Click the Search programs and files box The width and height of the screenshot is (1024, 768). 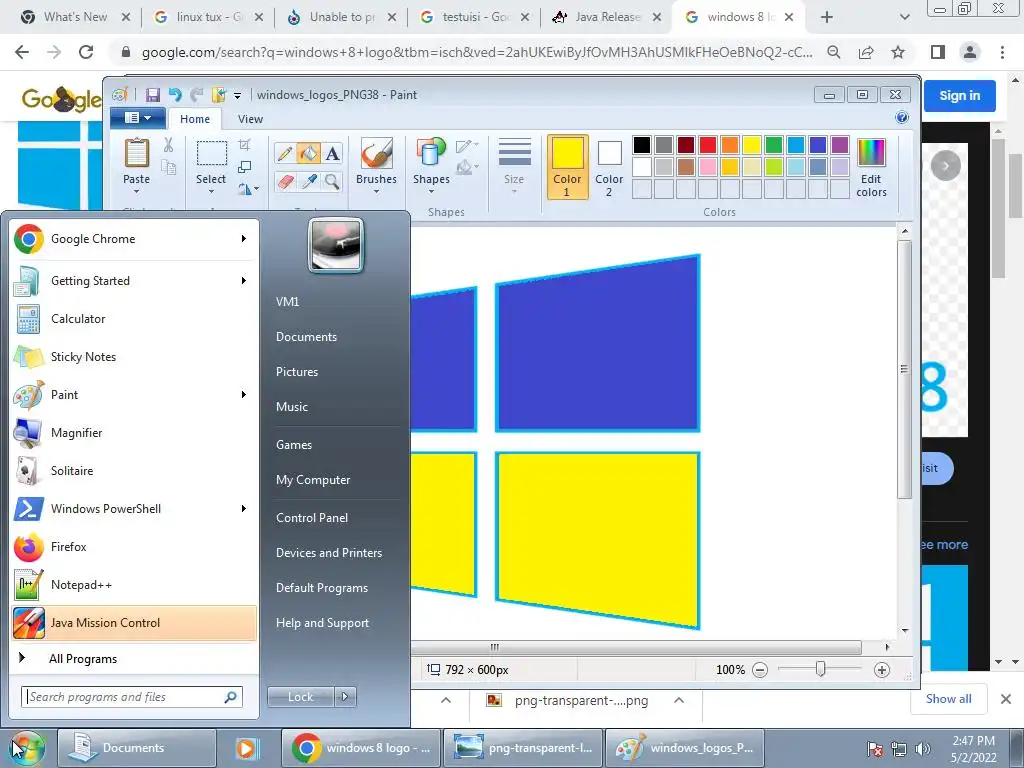tap(132, 697)
